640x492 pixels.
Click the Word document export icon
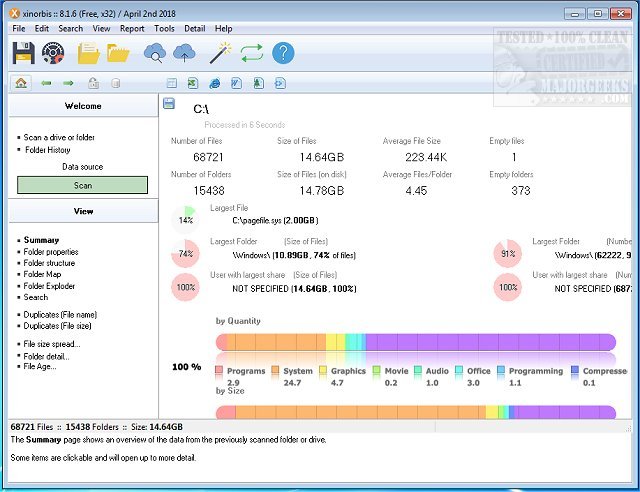(236, 83)
